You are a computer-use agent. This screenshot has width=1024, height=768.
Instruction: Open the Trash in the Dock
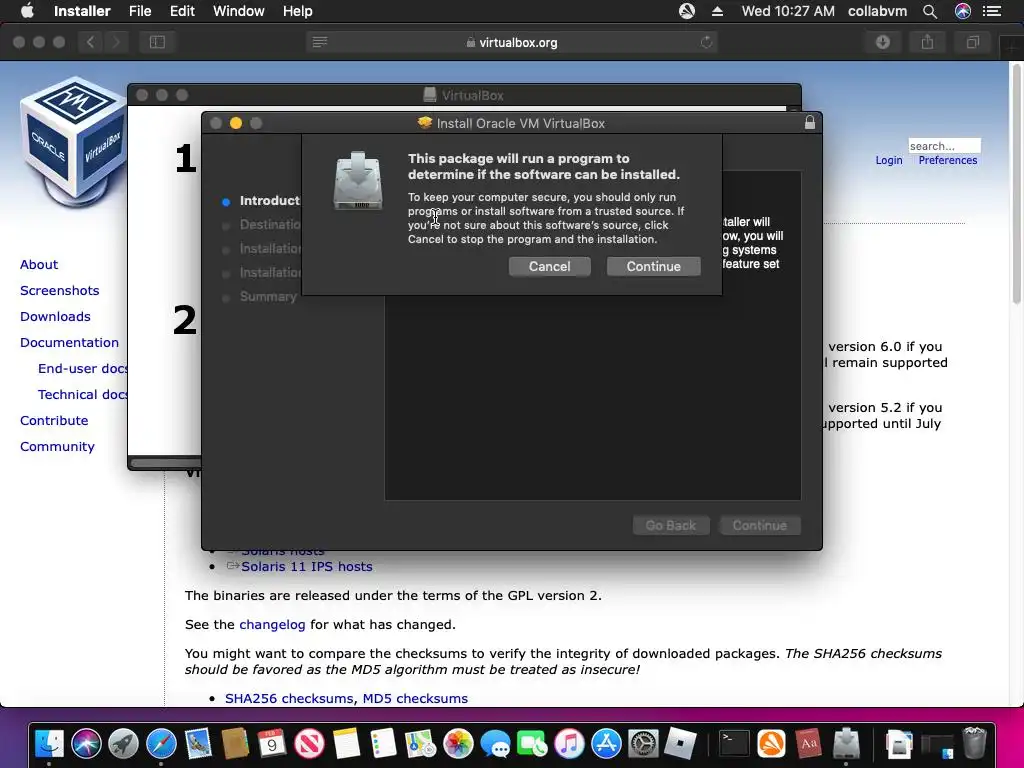974,743
